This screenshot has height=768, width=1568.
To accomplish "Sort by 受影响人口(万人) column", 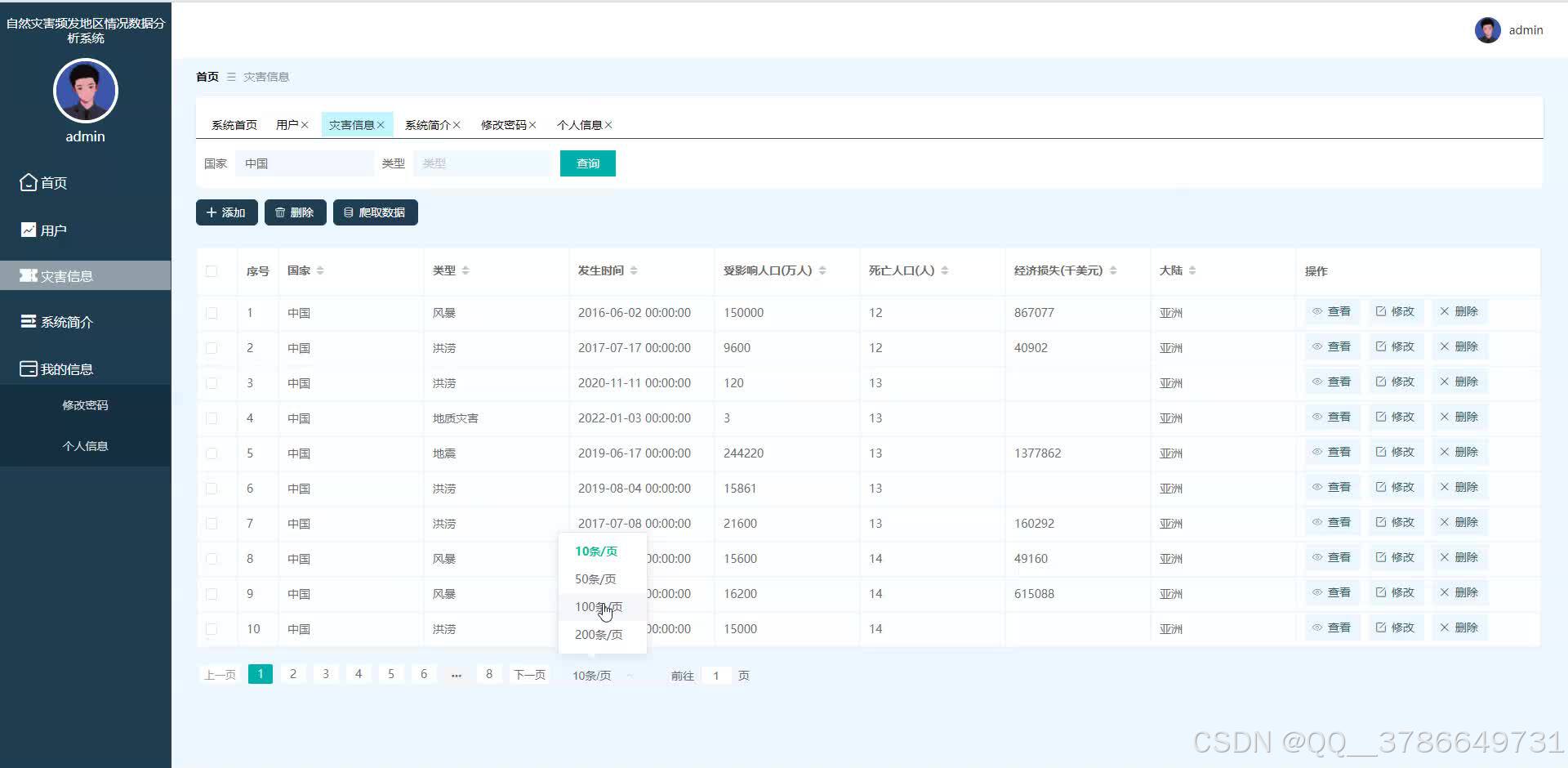I will coord(822,270).
